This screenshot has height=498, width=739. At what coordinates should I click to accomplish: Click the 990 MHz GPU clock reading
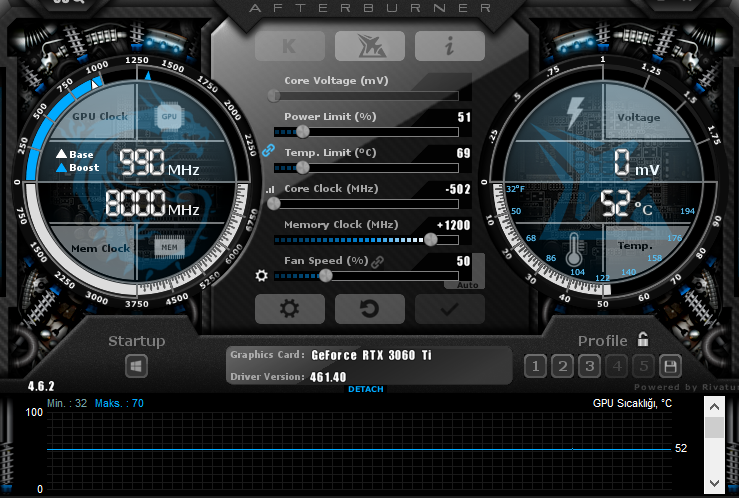point(159,163)
